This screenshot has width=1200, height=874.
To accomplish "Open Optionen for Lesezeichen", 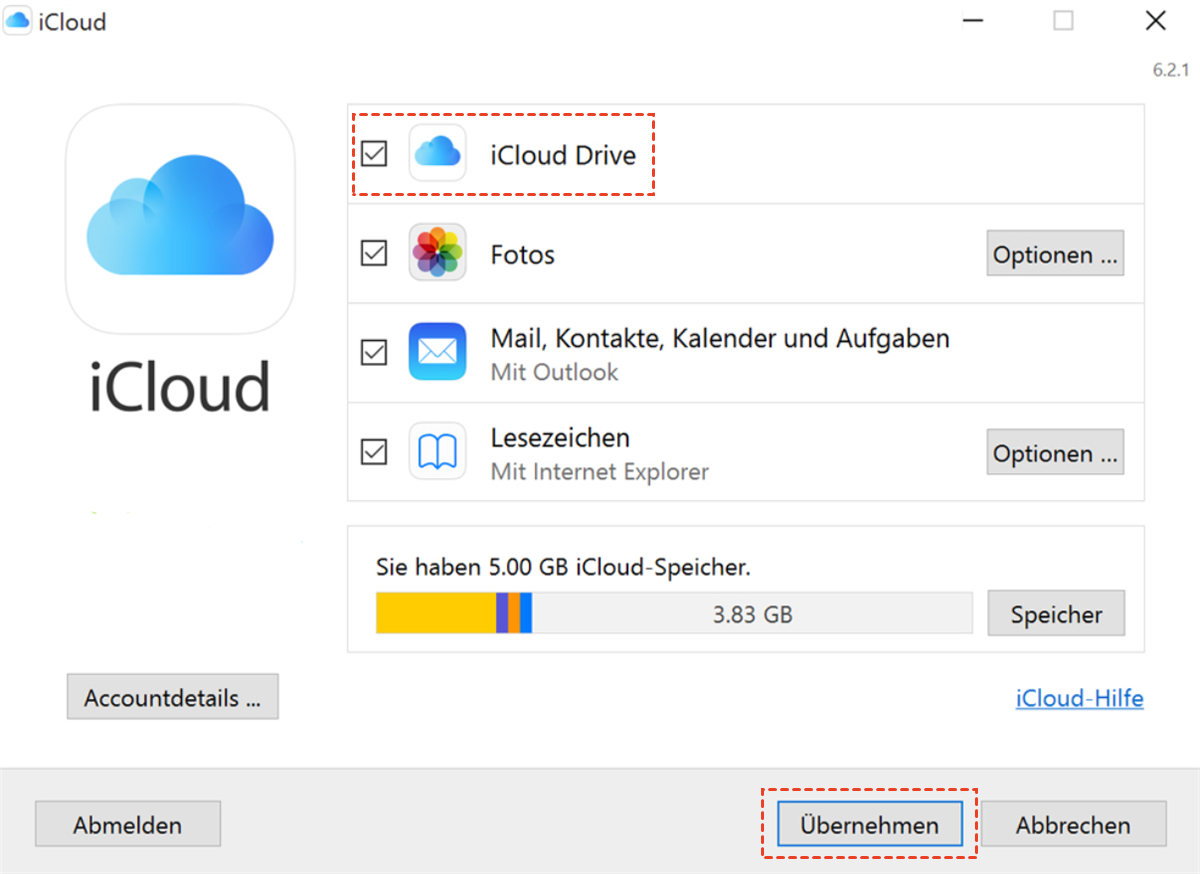I will [x=1055, y=453].
